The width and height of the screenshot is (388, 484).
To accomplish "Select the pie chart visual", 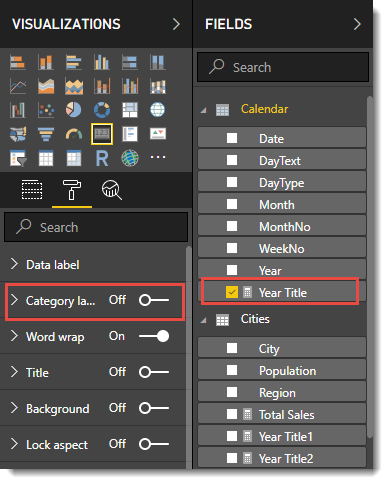I will coord(74,110).
